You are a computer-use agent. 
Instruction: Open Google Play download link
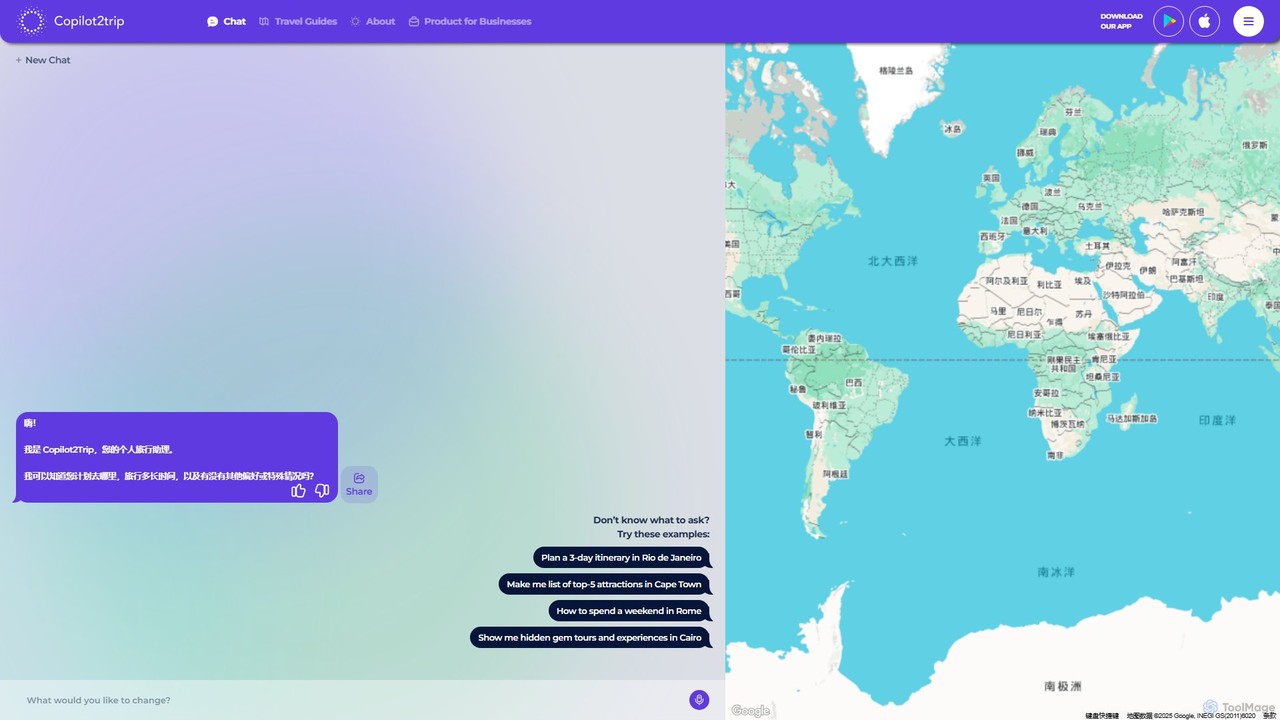pos(1168,21)
